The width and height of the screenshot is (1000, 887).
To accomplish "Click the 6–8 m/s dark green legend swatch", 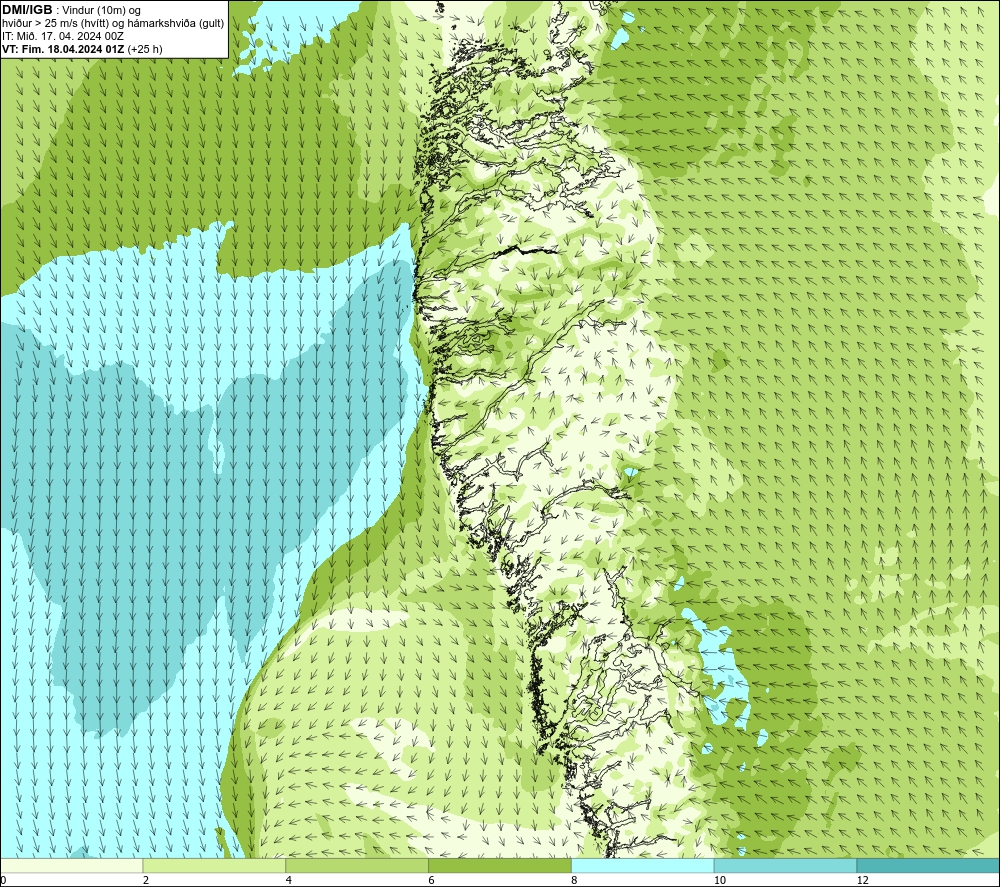I will [500, 865].
